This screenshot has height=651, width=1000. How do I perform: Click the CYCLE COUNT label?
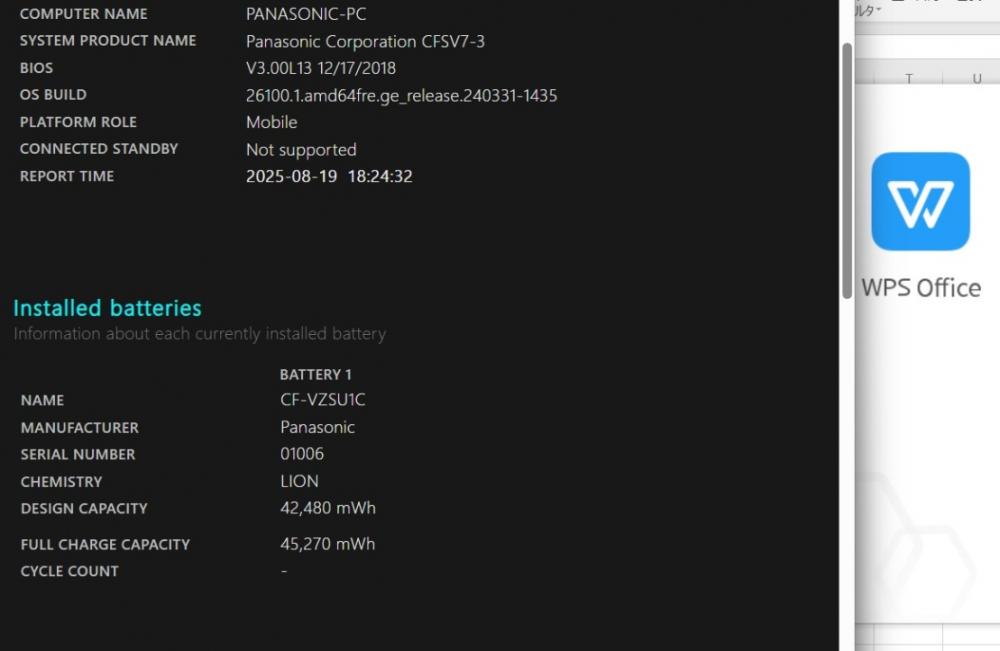tap(70, 571)
